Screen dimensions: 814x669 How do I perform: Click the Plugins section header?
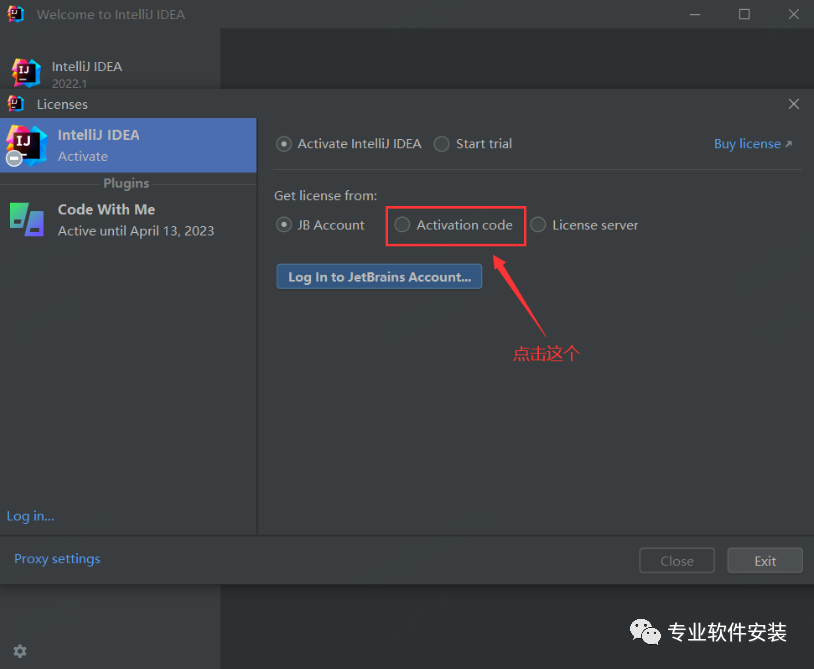(x=126, y=183)
